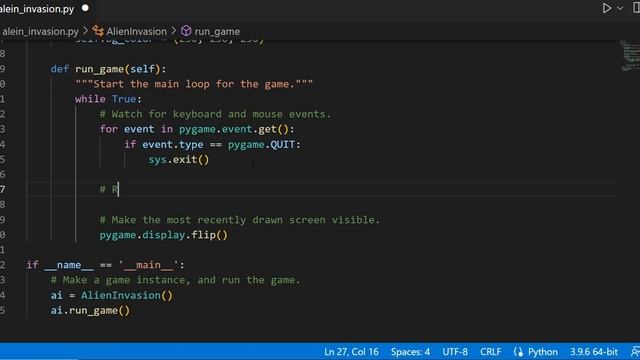The height and width of the screenshot is (360, 640).
Task: Click the split editor icon
Action: 636,8
